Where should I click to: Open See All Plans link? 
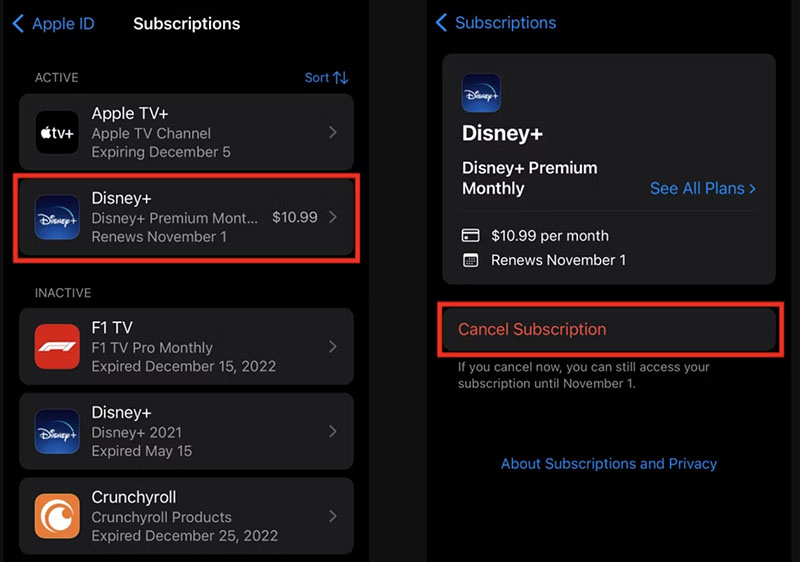(x=702, y=188)
